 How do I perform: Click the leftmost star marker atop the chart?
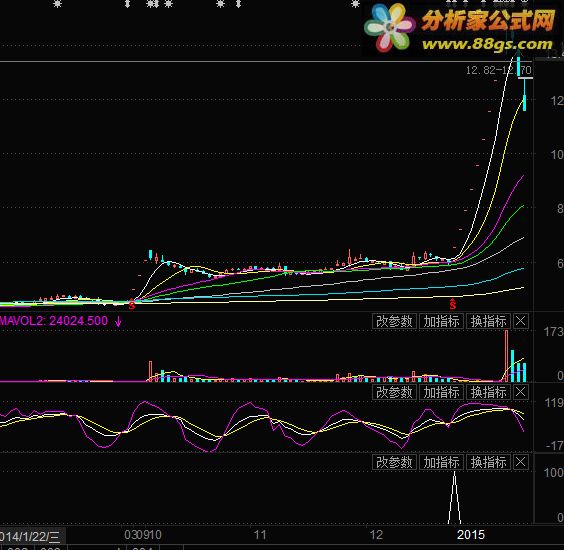pyautogui.click(x=57, y=4)
